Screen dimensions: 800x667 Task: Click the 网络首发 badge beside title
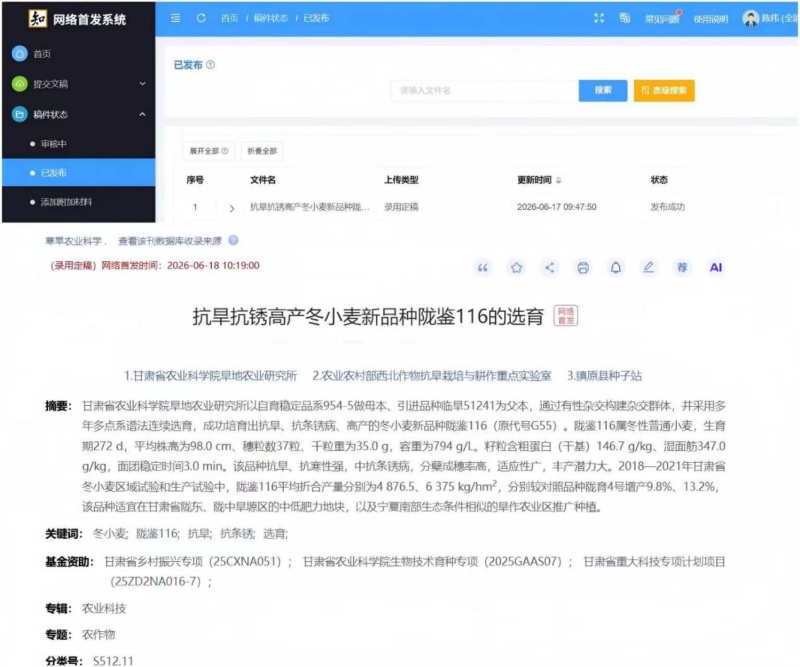566,316
